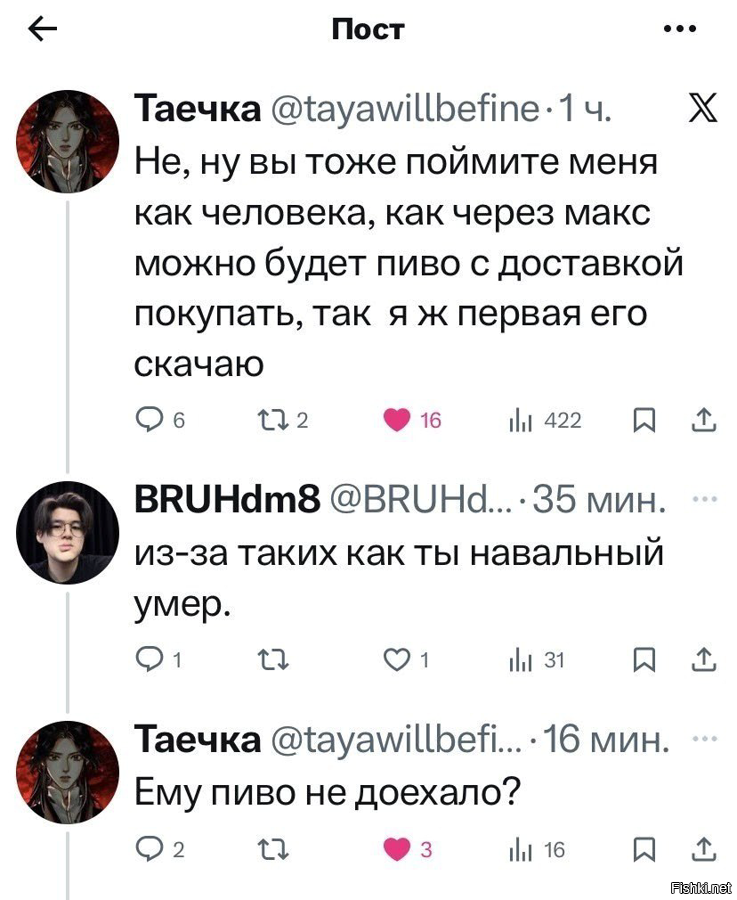
Task: Open the BRUHdm8 username link
Action: click(x=228, y=499)
